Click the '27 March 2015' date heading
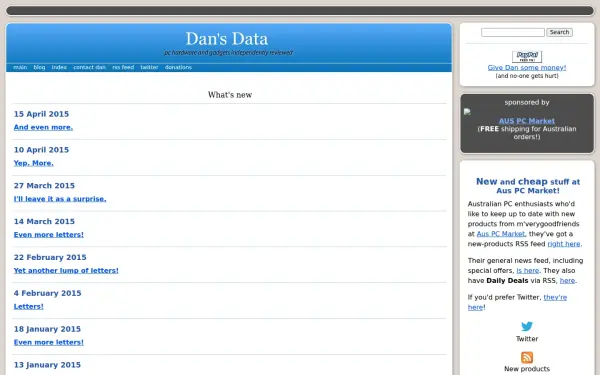The height and width of the screenshot is (375, 600). click(44, 186)
